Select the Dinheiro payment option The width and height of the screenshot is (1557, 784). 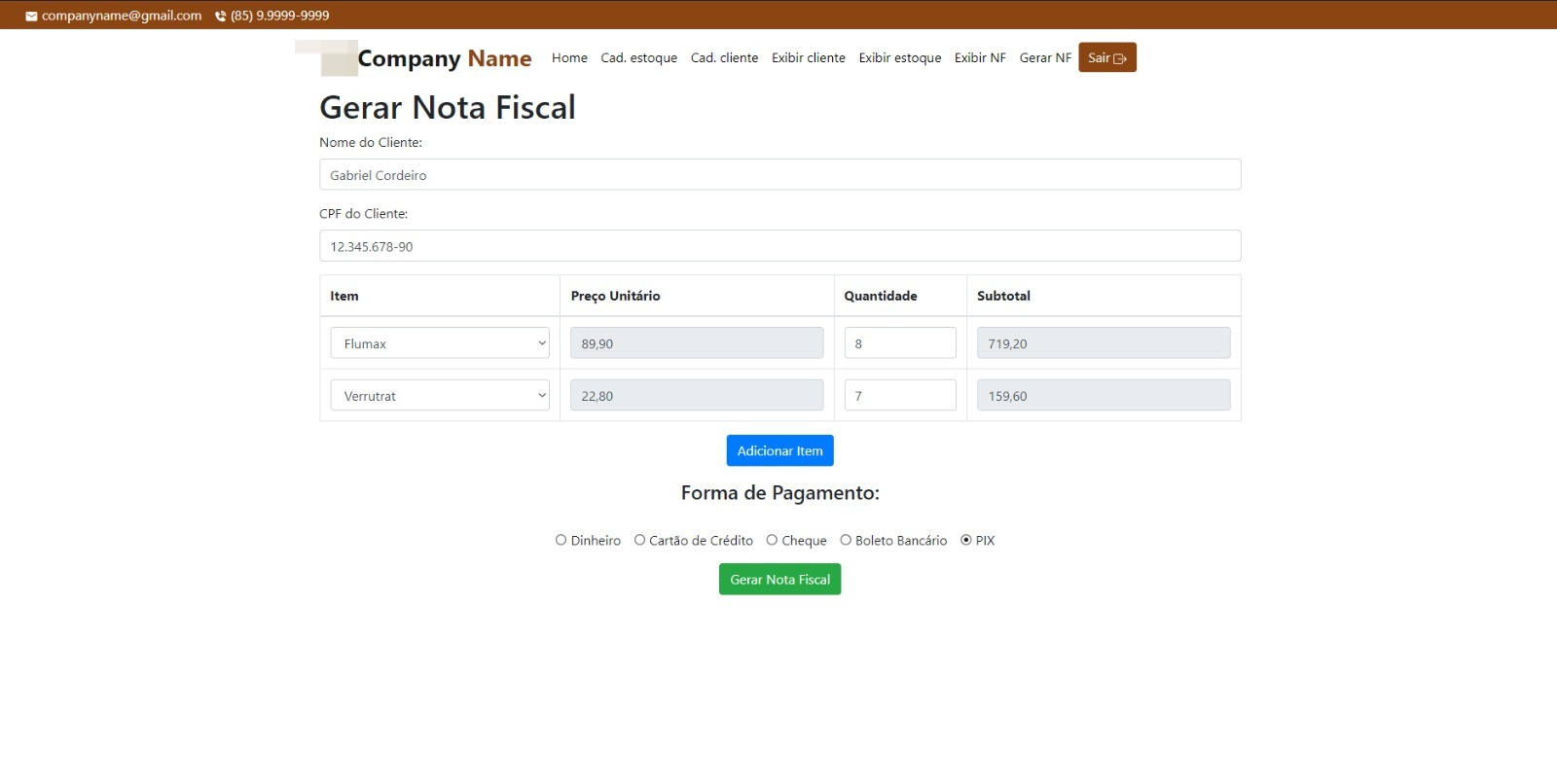pyautogui.click(x=561, y=541)
